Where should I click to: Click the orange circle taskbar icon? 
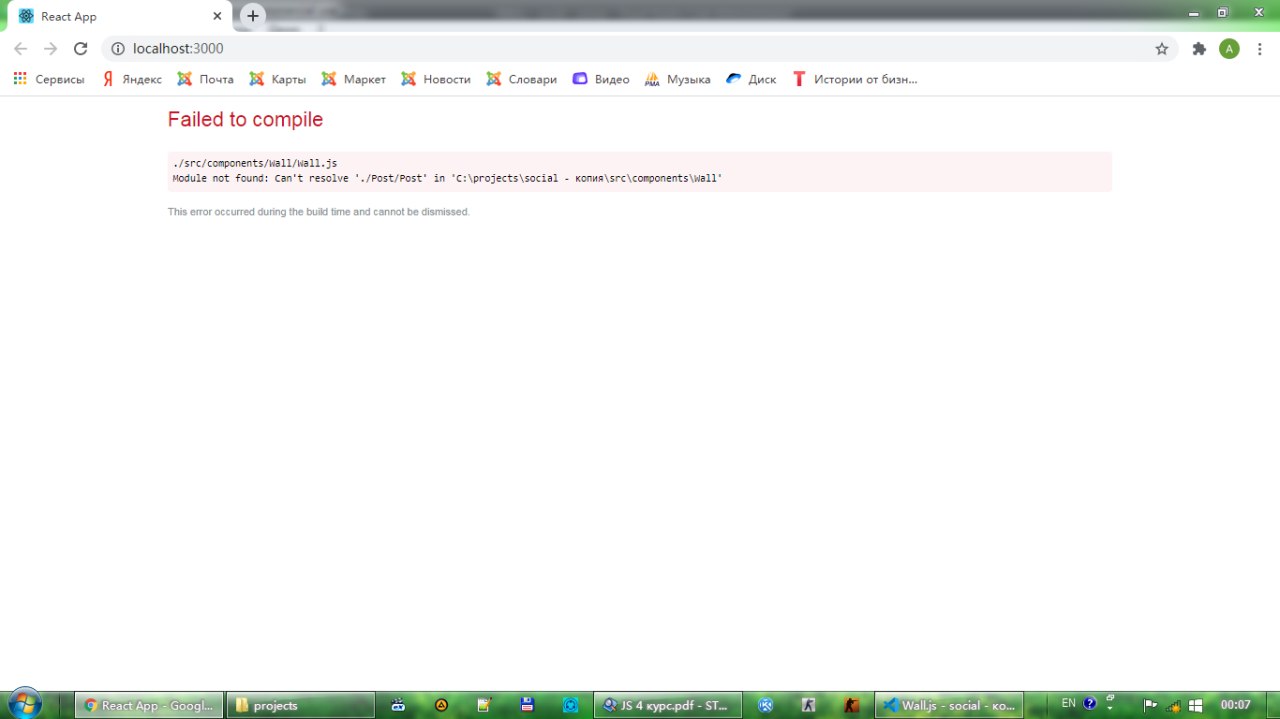(x=441, y=705)
